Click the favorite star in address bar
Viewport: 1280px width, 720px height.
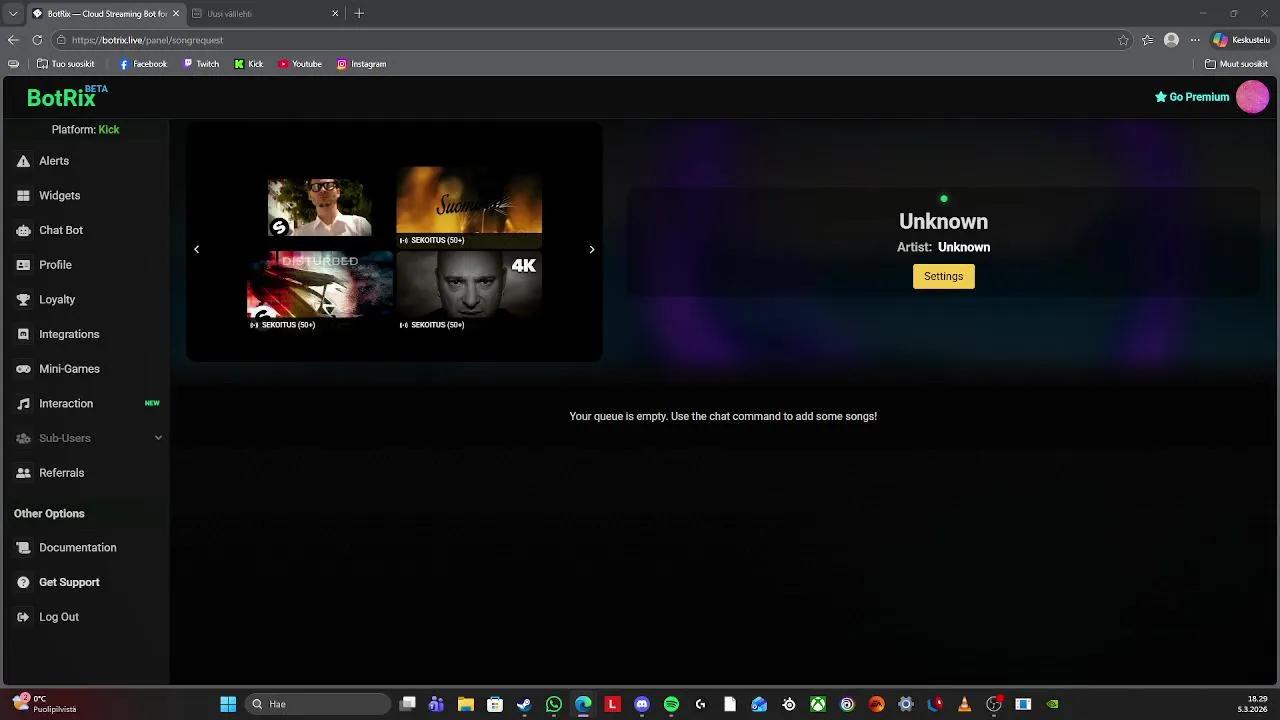(1123, 40)
